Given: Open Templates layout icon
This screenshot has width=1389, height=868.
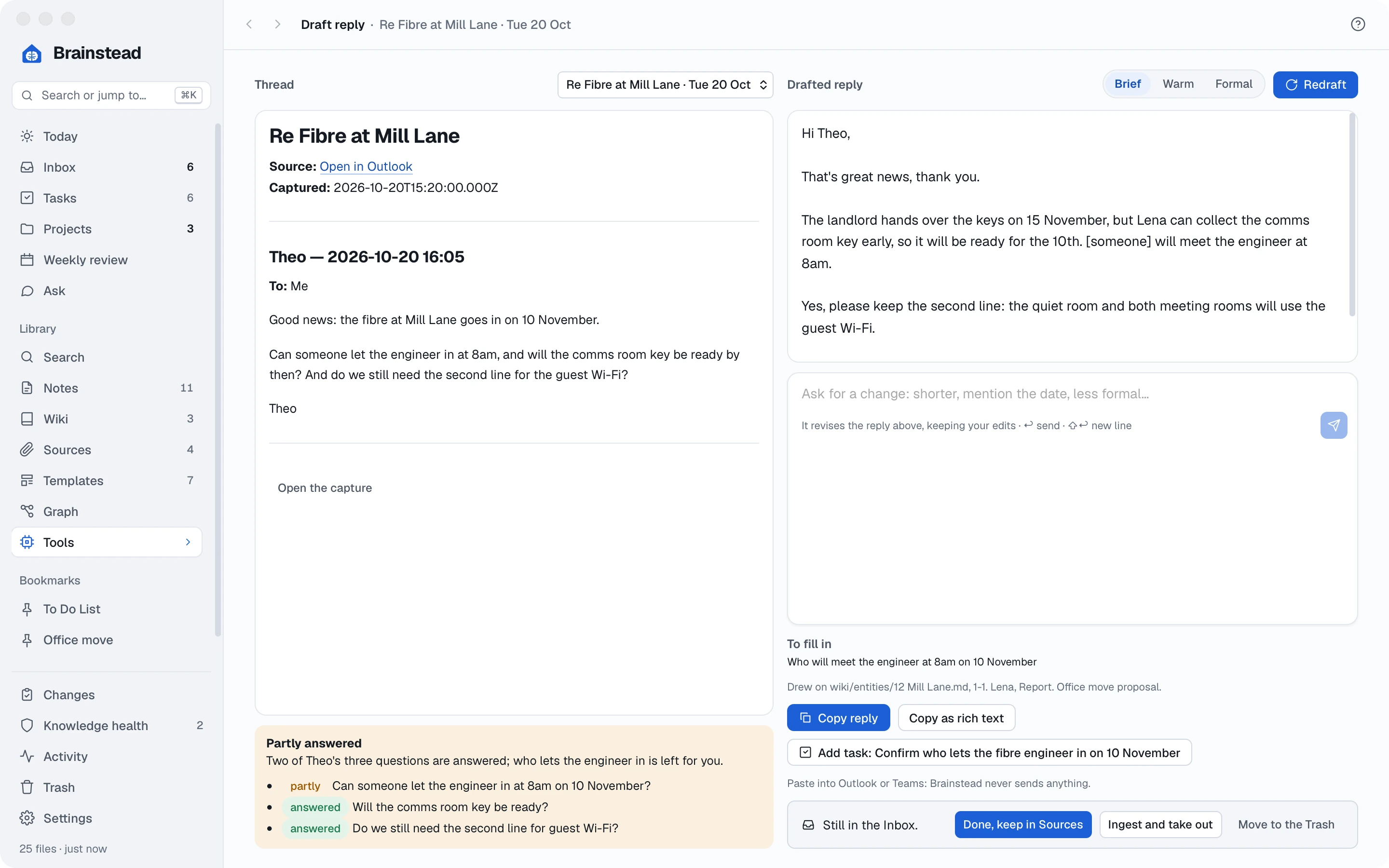Looking at the screenshot, I should [x=27, y=480].
